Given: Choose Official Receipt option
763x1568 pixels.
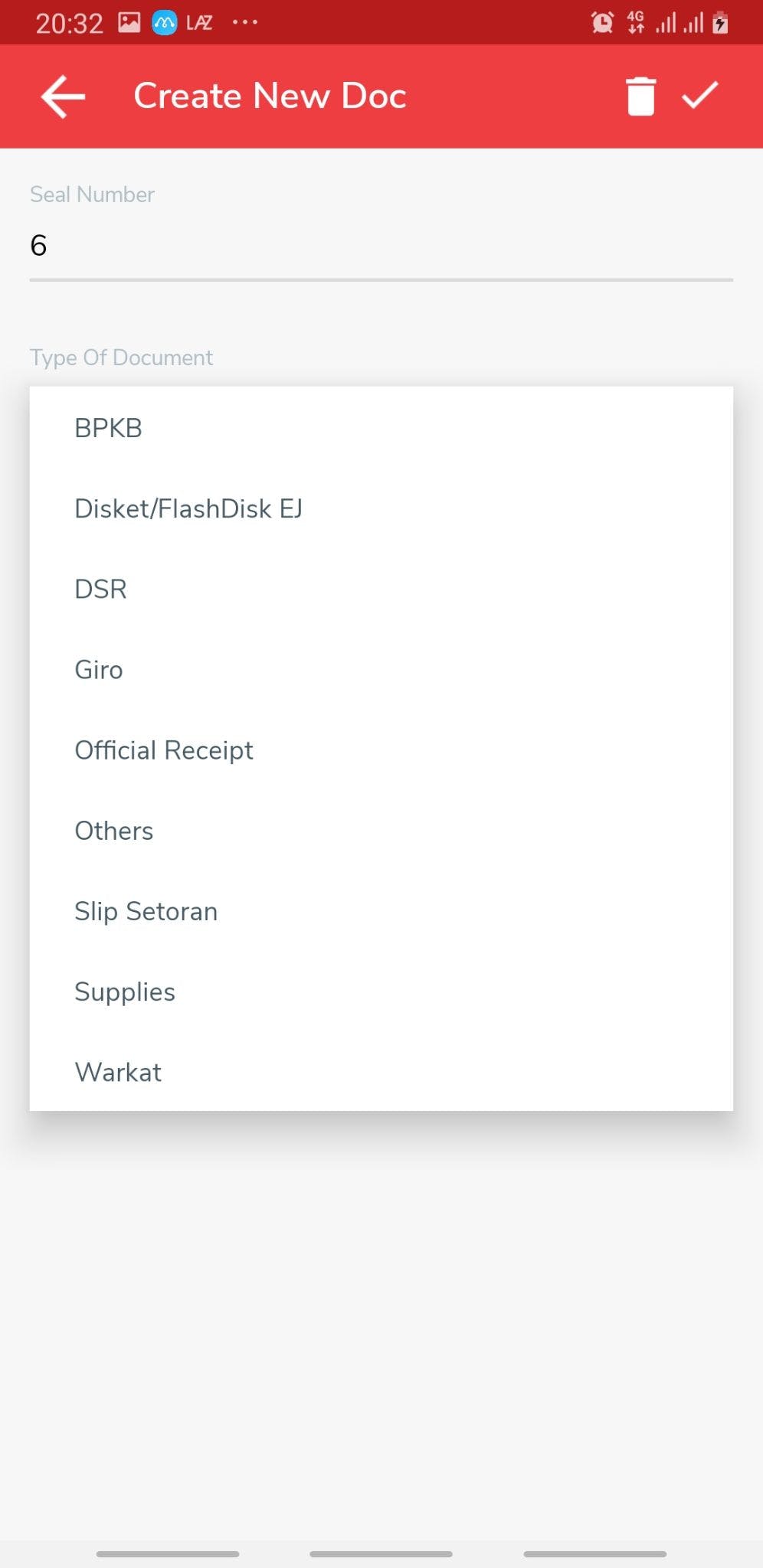Looking at the screenshot, I should click(164, 750).
